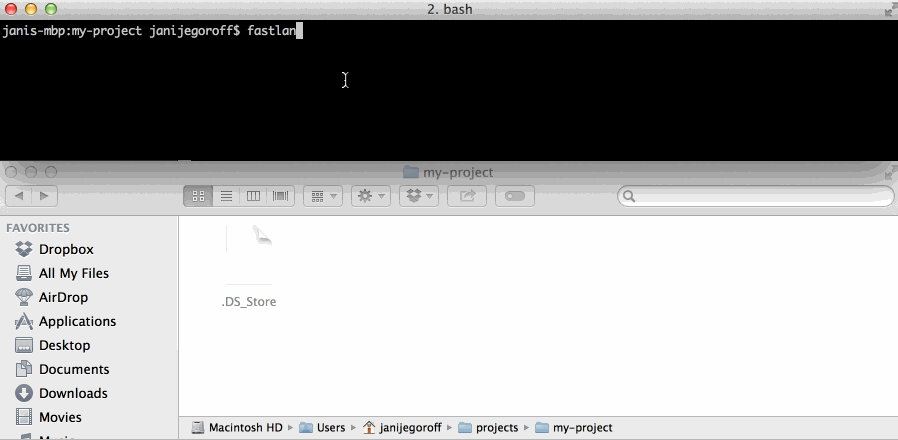The height and width of the screenshot is (440, 898).
Task: Click janijegoroff in the path bar
Action: 402,428
